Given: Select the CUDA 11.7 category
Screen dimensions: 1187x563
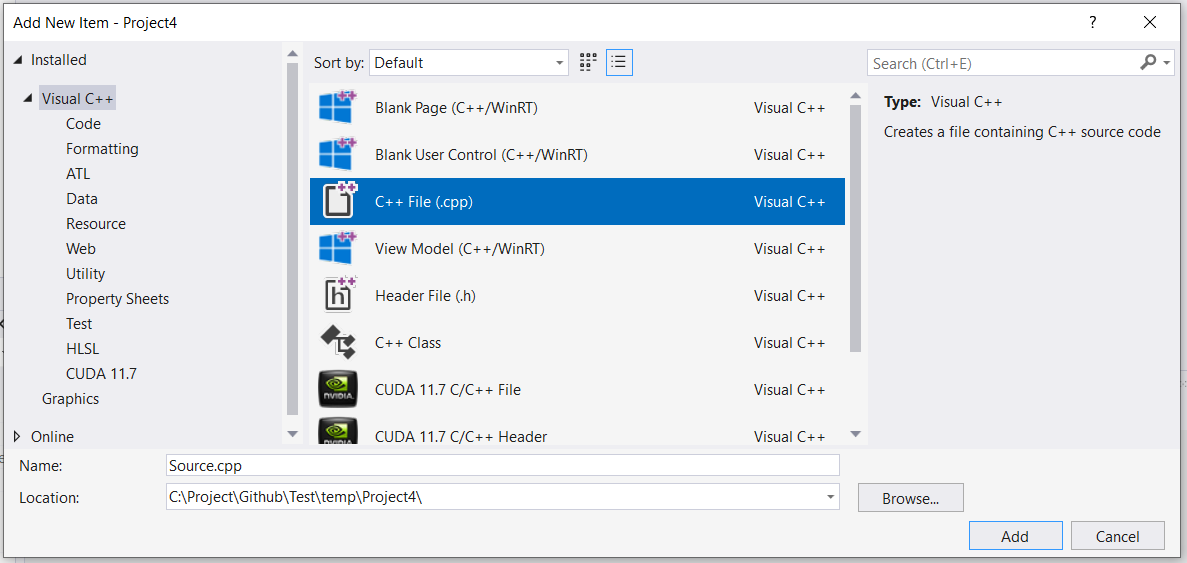Looking at the screenshot, I should (x=101, y=373).
